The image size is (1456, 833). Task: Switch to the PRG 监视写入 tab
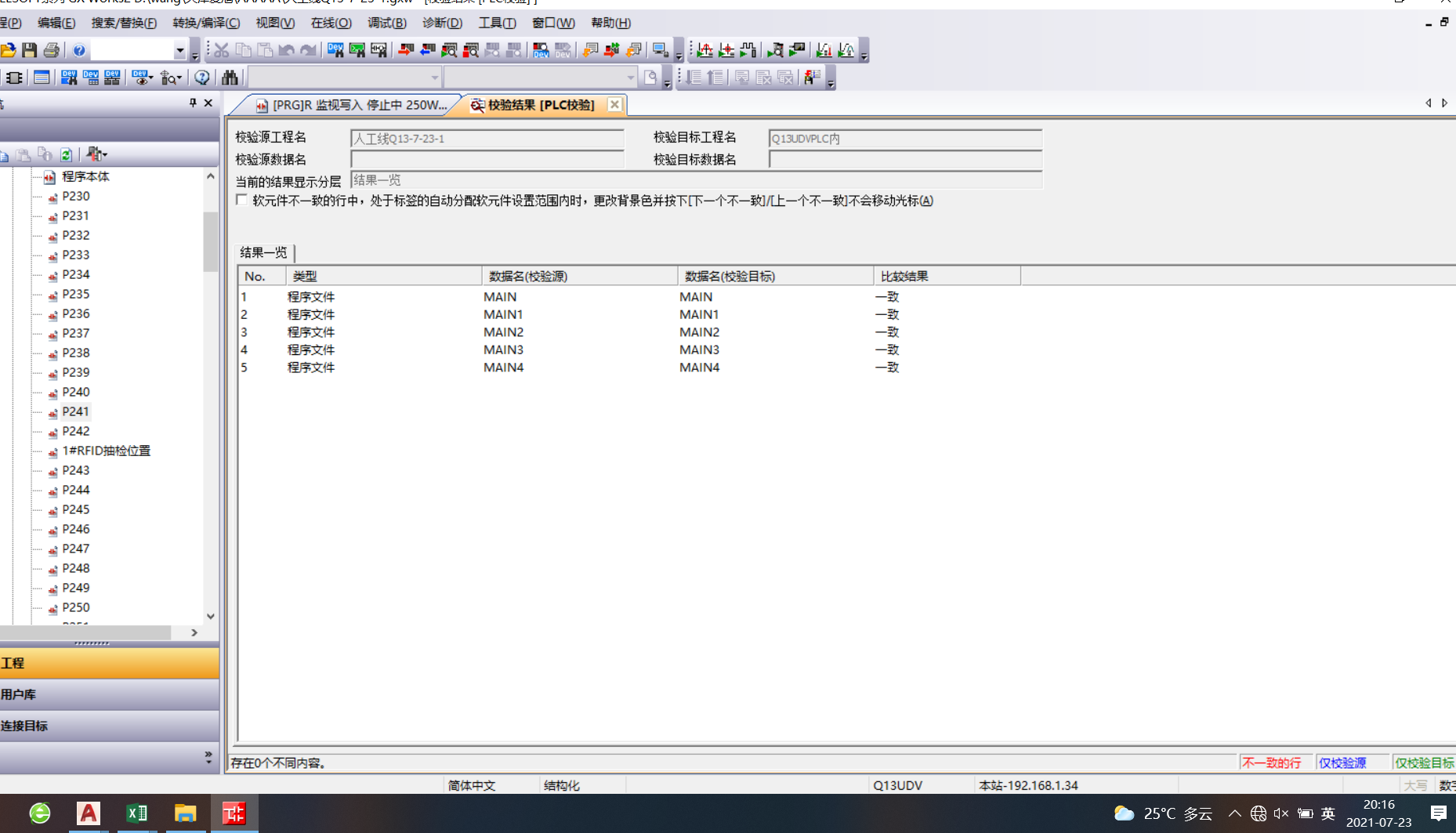click(x=351, y=105)
